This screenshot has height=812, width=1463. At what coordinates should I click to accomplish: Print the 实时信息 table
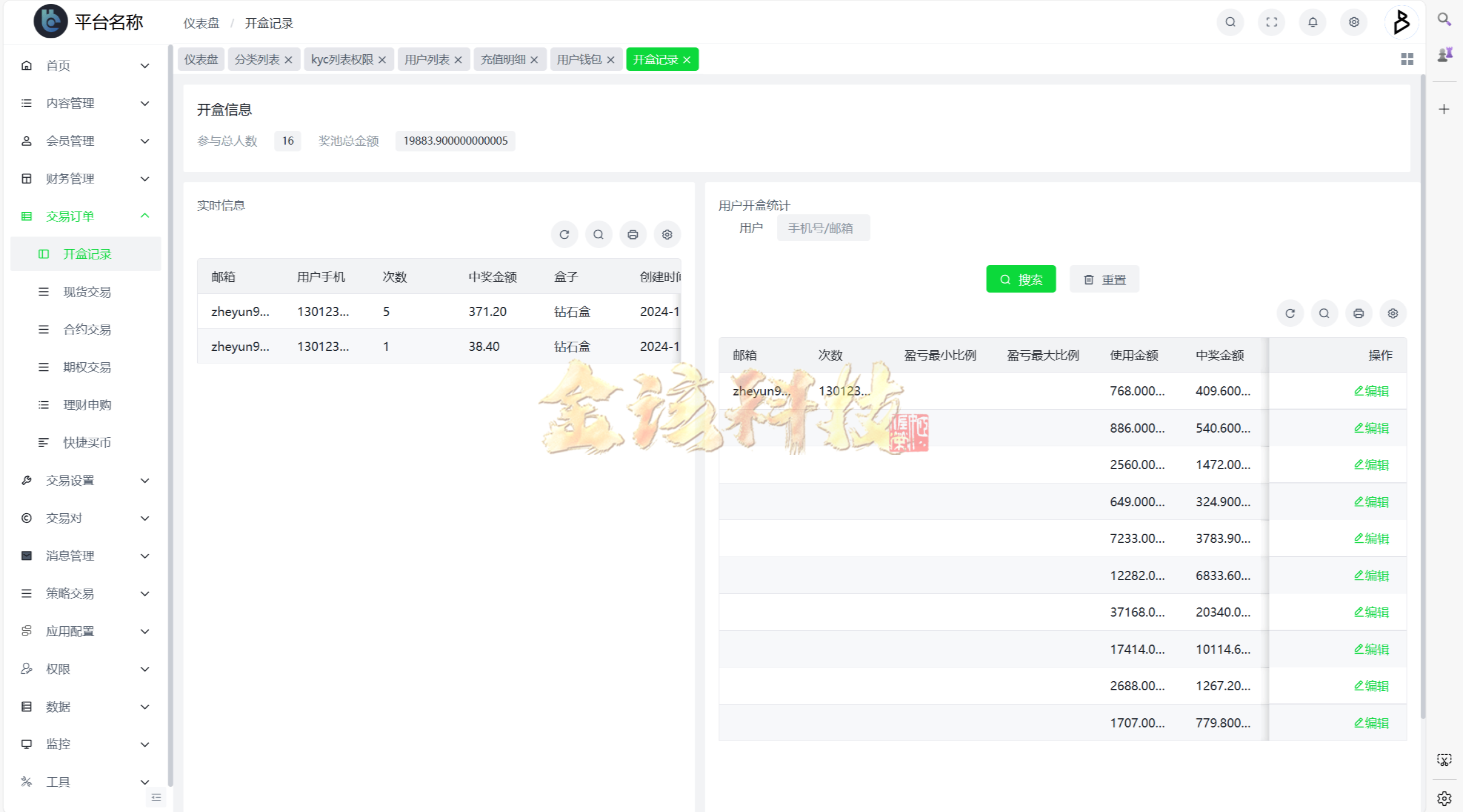pos(633,234)
